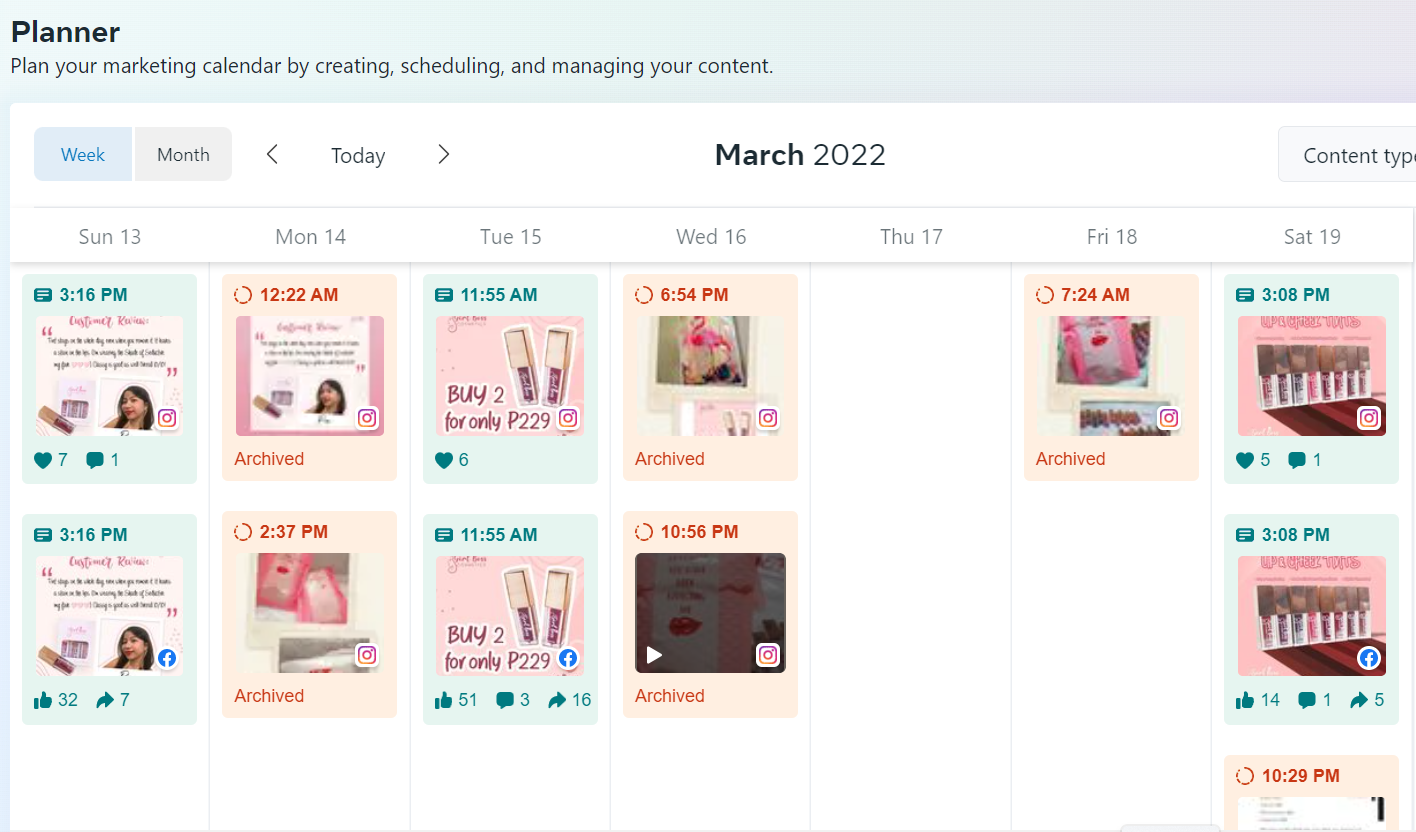
Task: Select the Mon 14 column header
Action: click(x=310, y=237)
